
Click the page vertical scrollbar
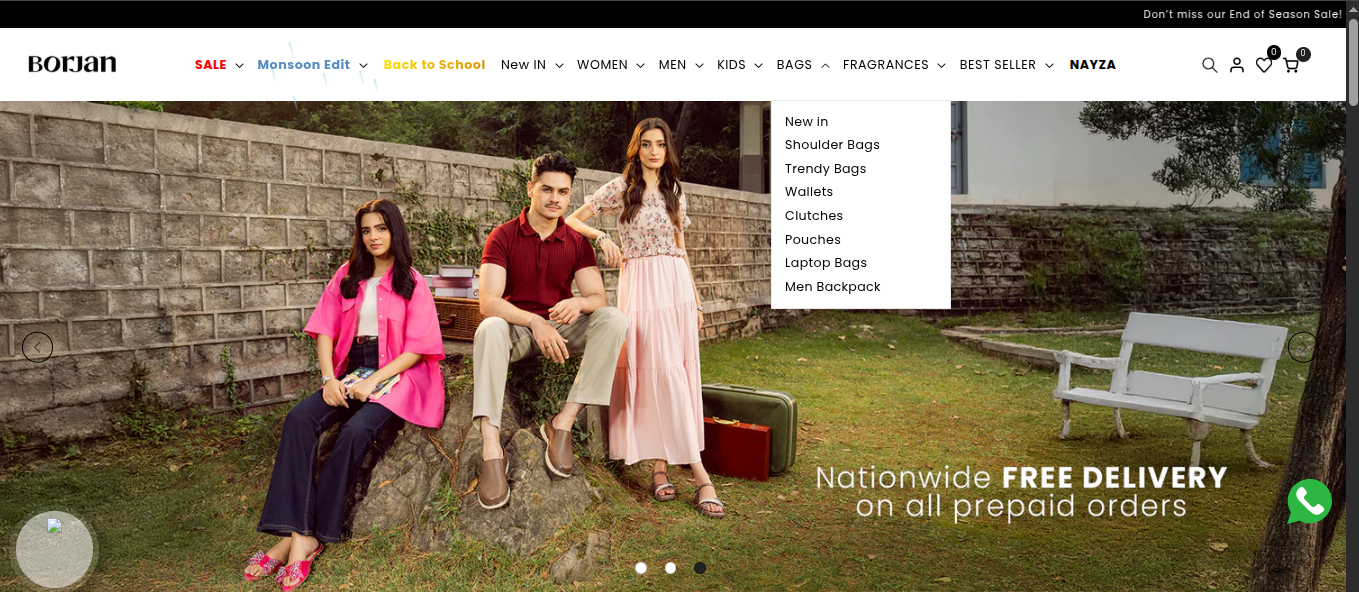click(1352, 300)
